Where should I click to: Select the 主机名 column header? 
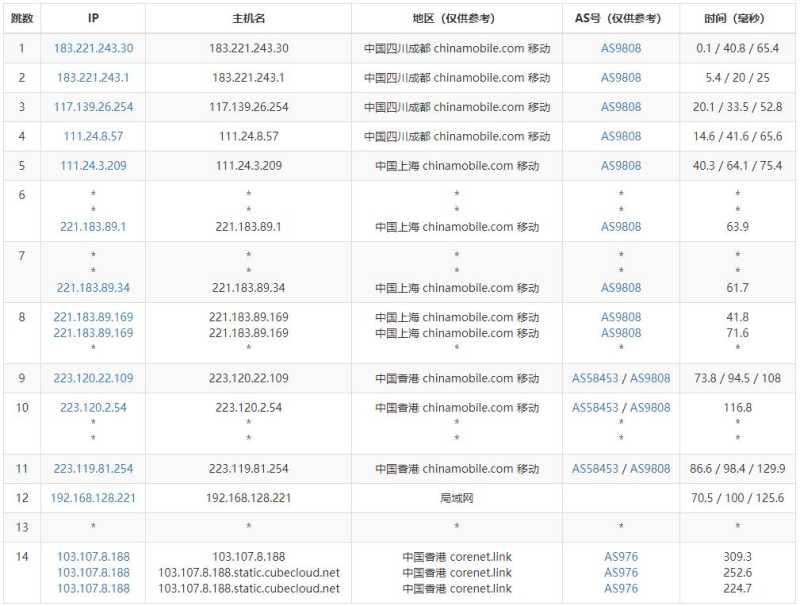coord(248,18)
